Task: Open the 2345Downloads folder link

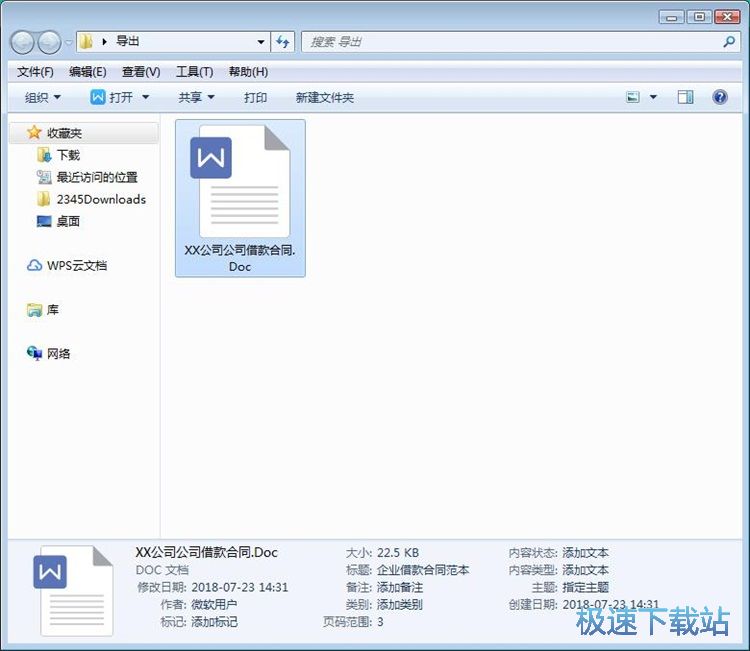Action: point(101,199)
